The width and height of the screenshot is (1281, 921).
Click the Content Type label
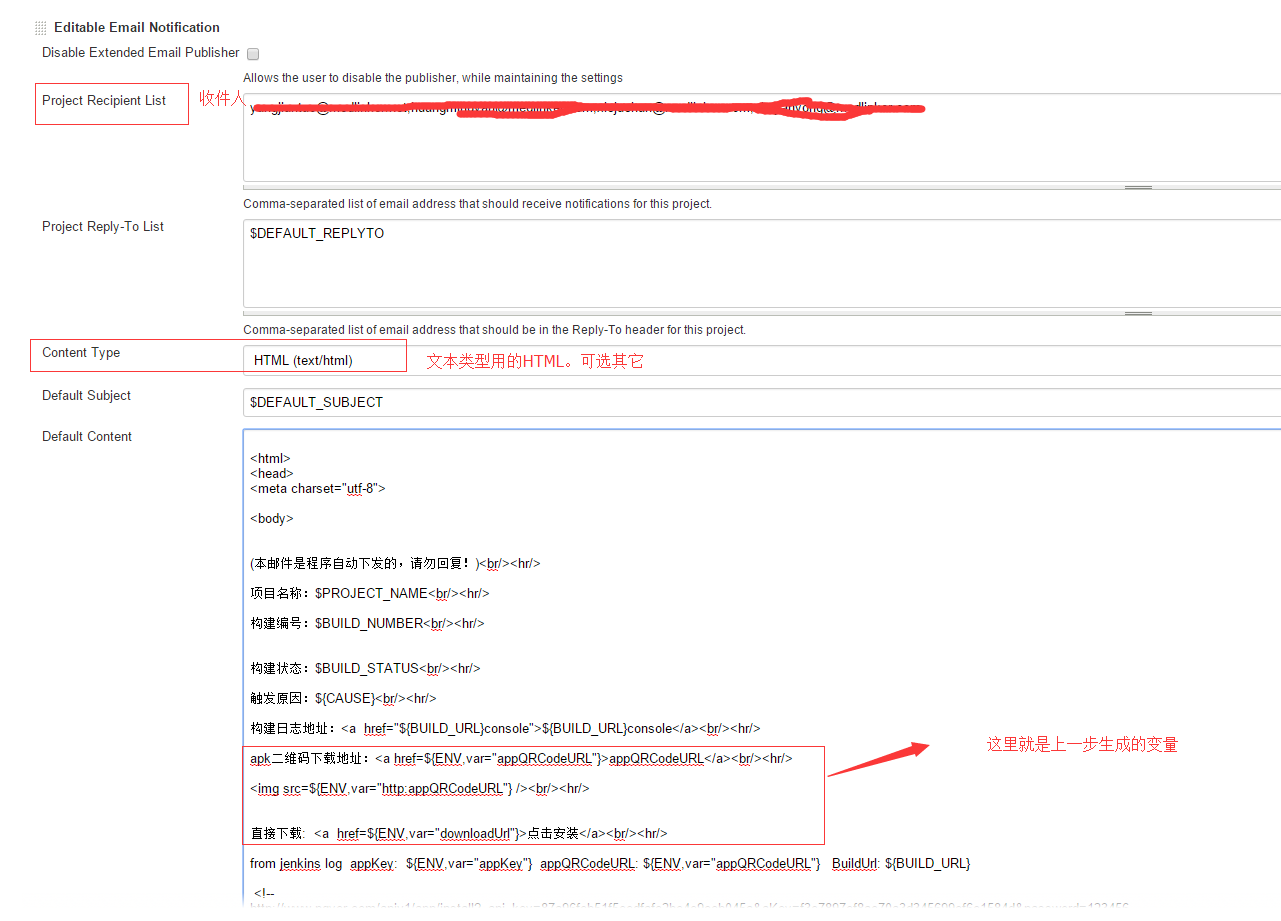81,353
